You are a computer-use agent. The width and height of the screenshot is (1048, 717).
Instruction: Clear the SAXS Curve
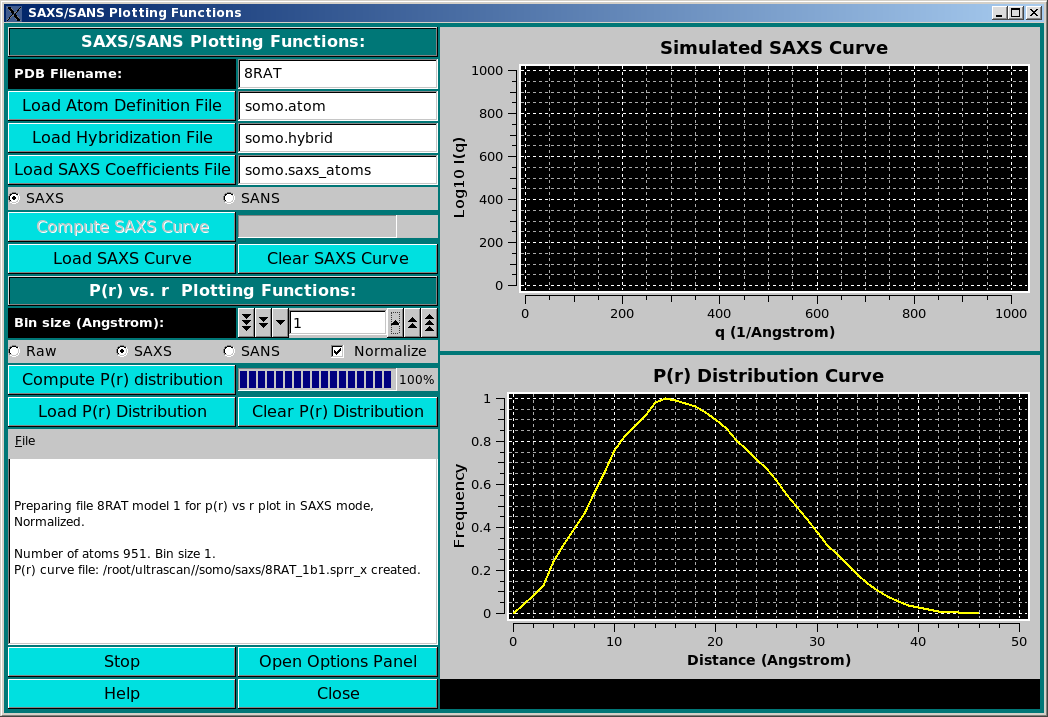[337, 258]
